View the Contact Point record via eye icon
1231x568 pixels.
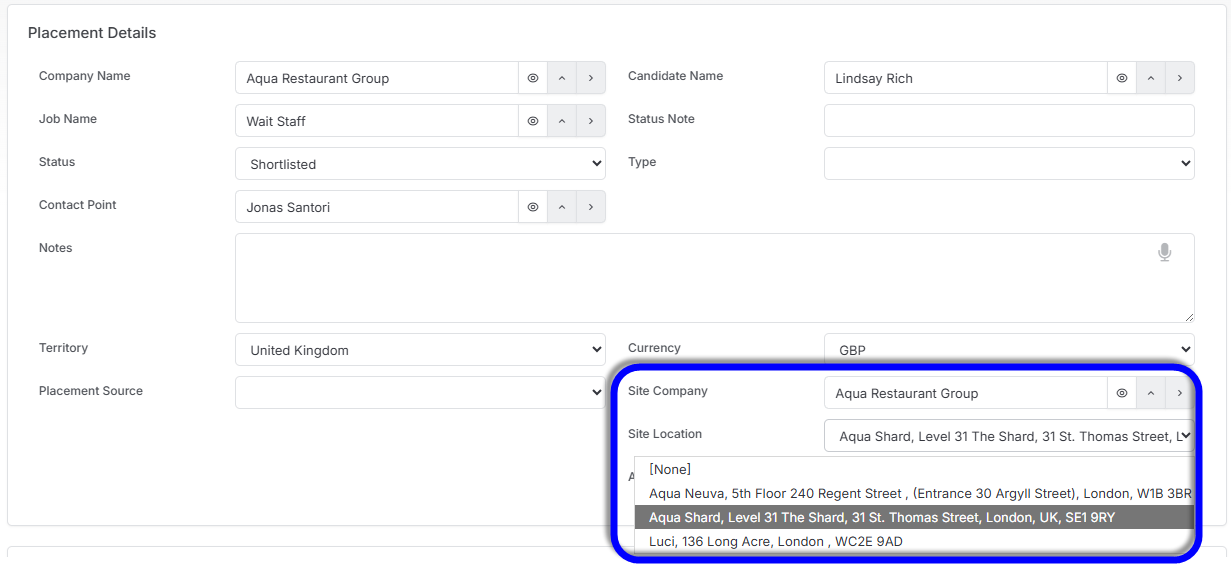pos(533,207)
